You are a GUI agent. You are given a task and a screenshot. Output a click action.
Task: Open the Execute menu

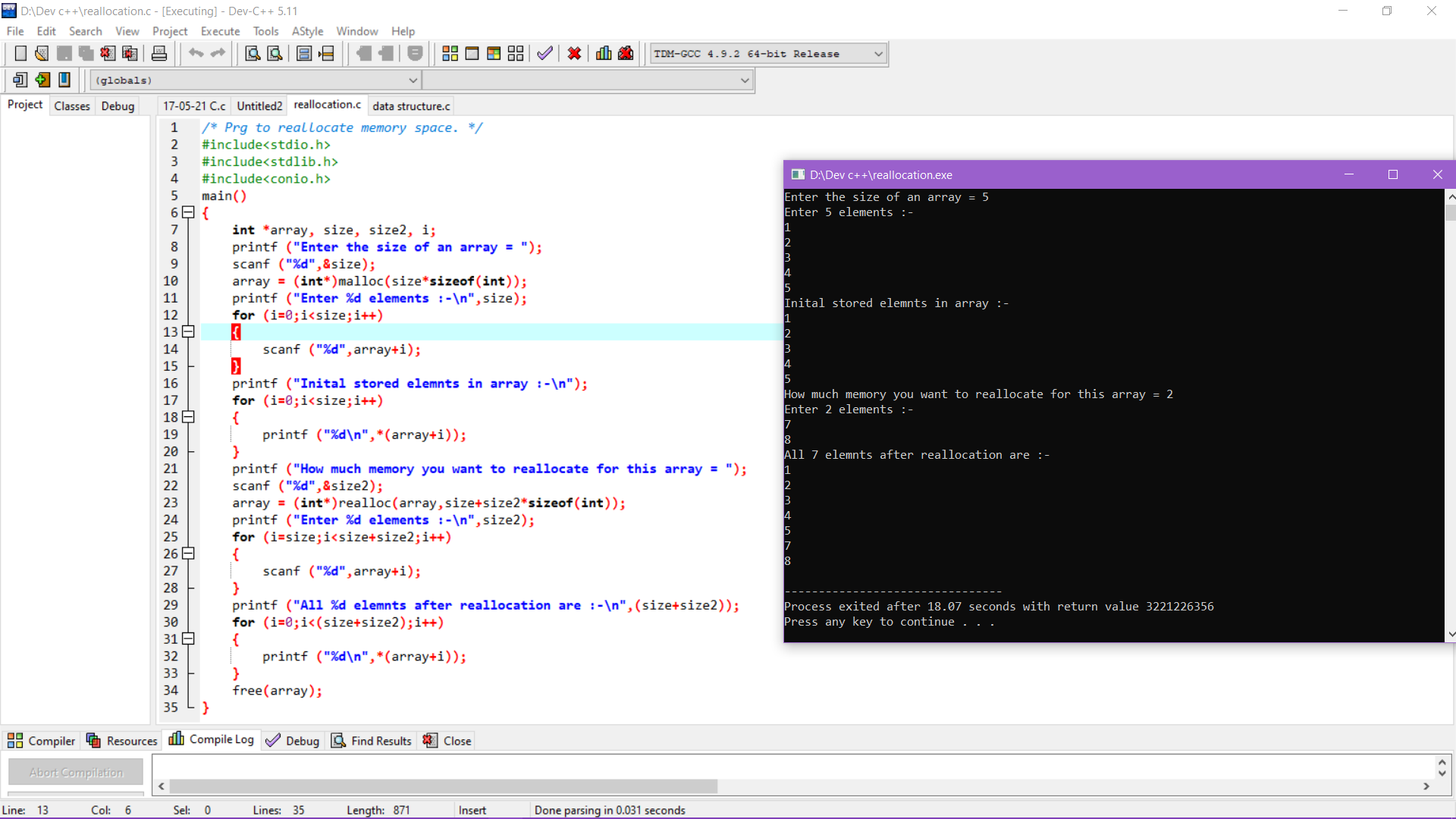tap(220, 31)
